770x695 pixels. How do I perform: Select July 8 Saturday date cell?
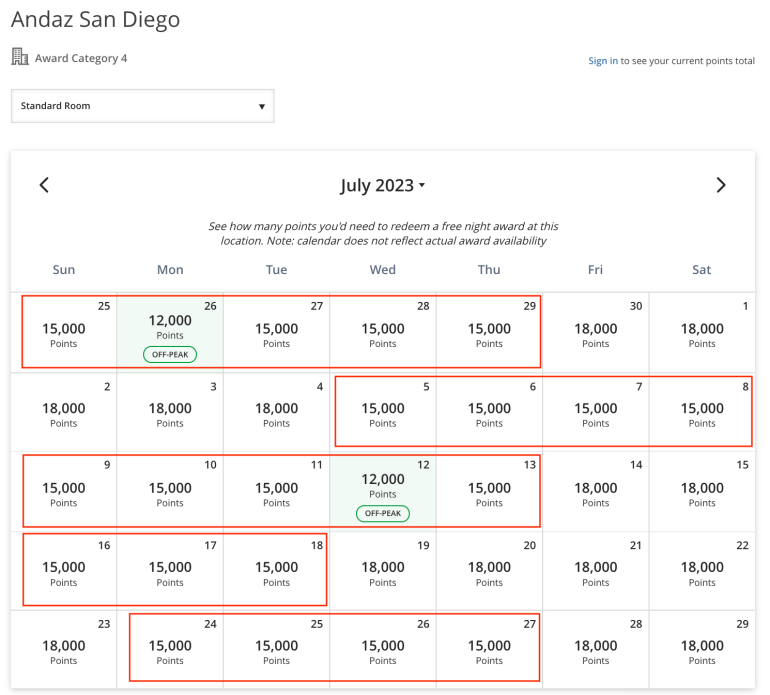pos(702,409)
